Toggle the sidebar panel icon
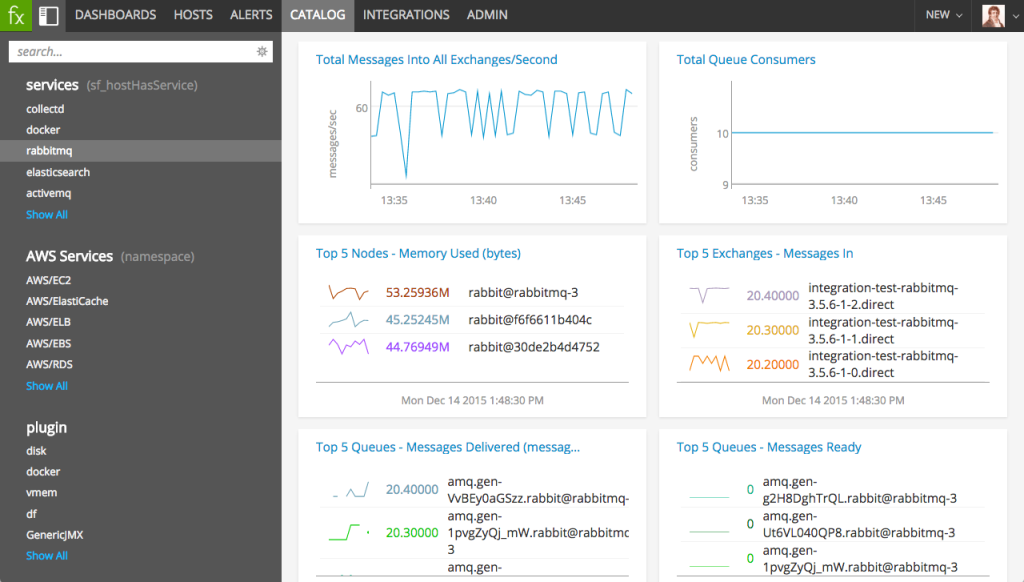 tap(48, 15)
